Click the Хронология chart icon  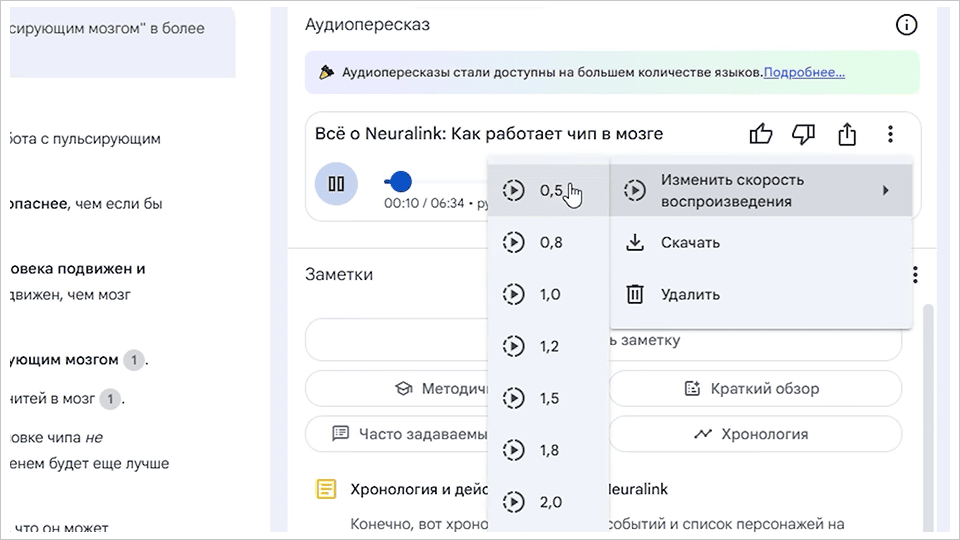tap(703, 434)
